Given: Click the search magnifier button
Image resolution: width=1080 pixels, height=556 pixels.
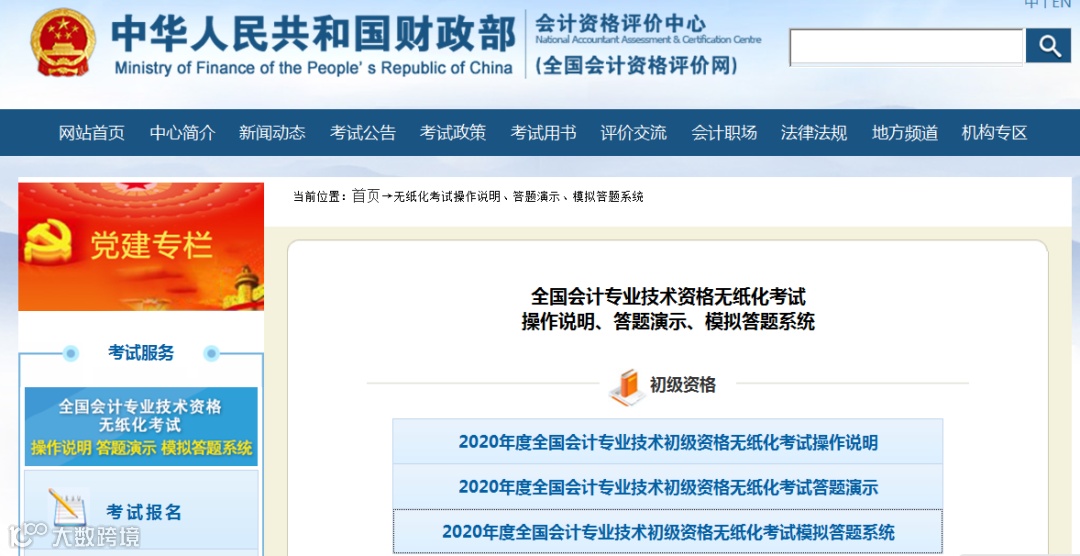Looking at the screenshot, I should [1048, 46].
